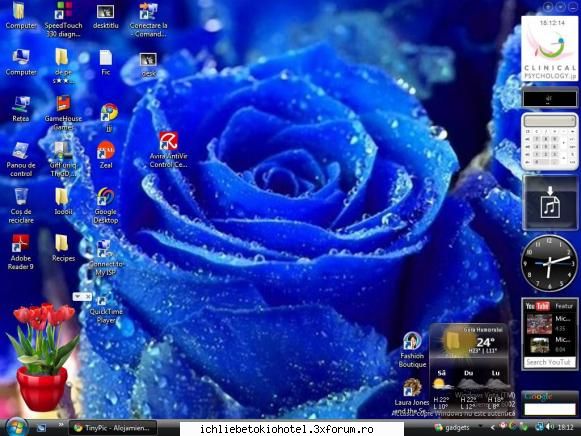Open the Retea network icon
This screenshot has width=581, height=436.
[21, 109]
